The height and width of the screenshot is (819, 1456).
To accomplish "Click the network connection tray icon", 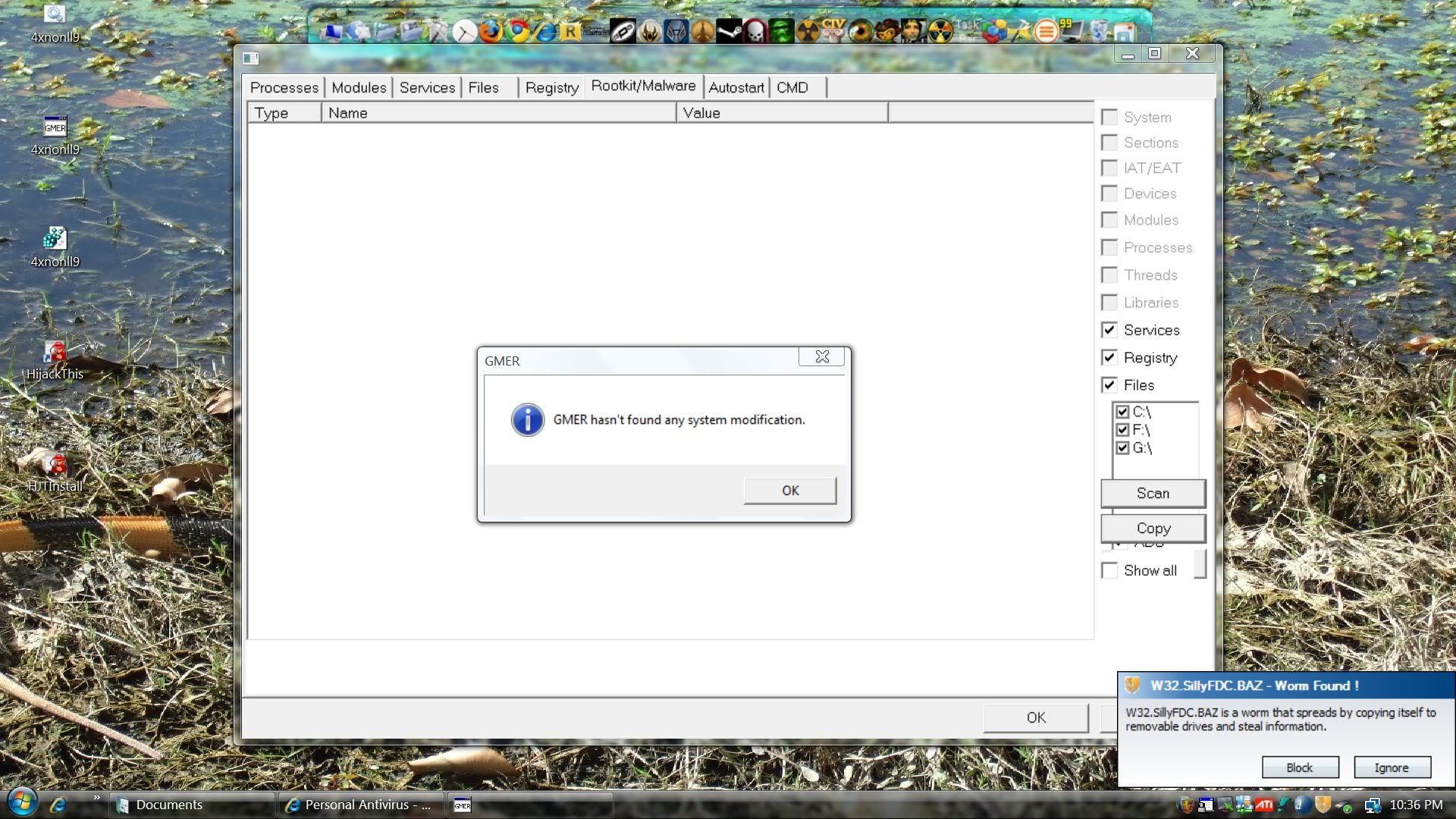I will click(1373, 805).
